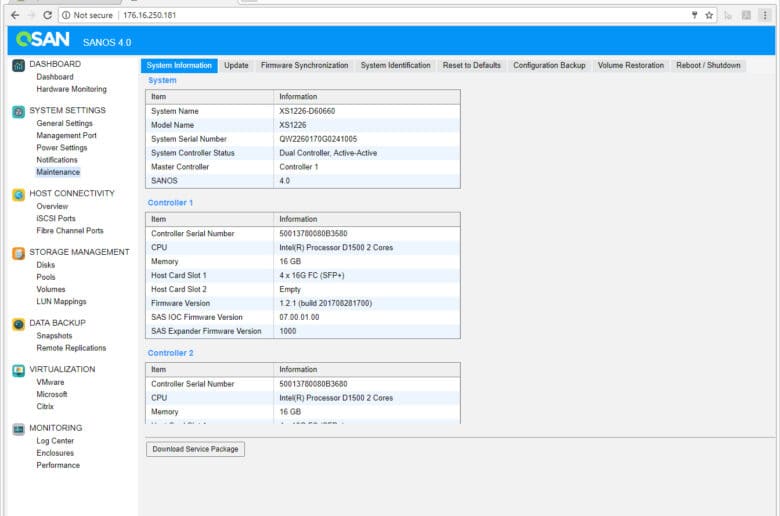Click the Monitoring section icon
The image size is (780, 516).
(x=18, y=429)
